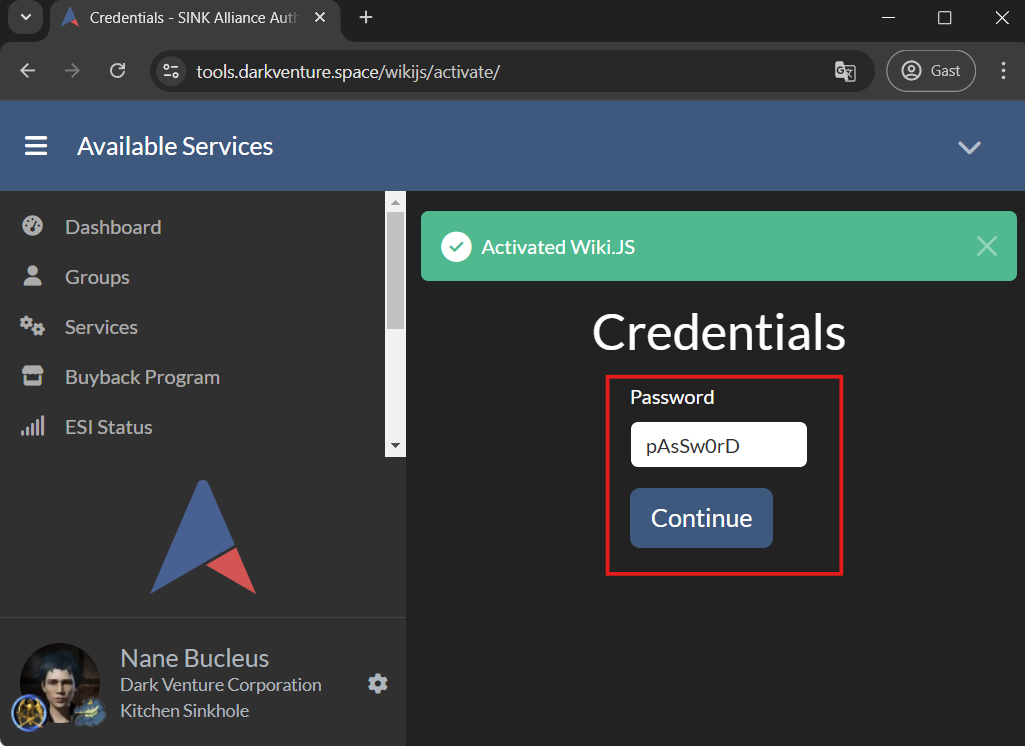Expand the header chevron dropdown
Viewport: 1025px width, 746px height.
click(x=968, y=147)
